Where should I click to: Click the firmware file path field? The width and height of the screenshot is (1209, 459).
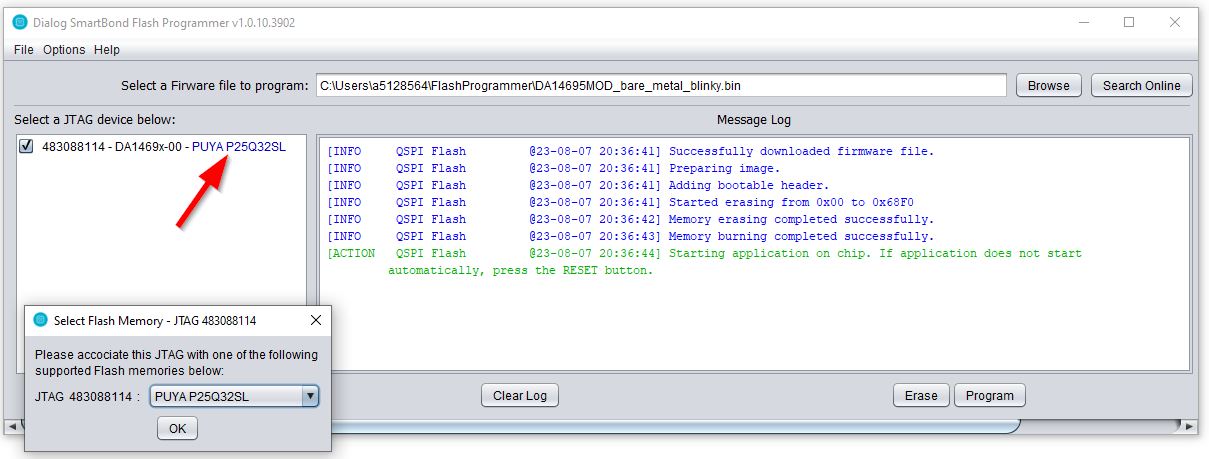(x=661, y=85)
